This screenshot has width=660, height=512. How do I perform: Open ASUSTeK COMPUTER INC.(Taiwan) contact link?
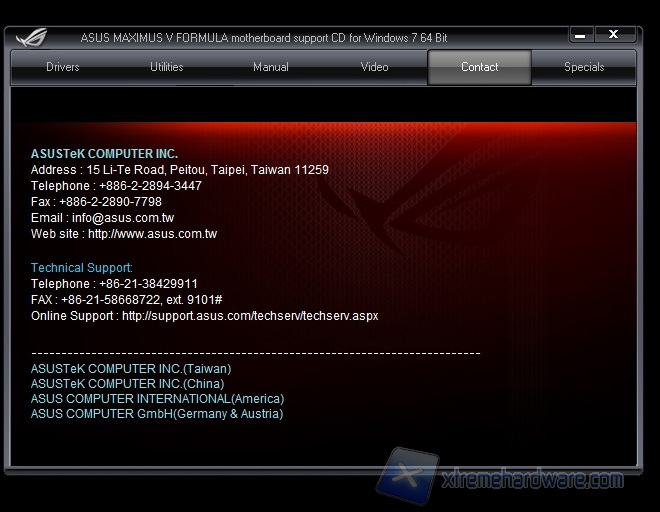point(130,369)
